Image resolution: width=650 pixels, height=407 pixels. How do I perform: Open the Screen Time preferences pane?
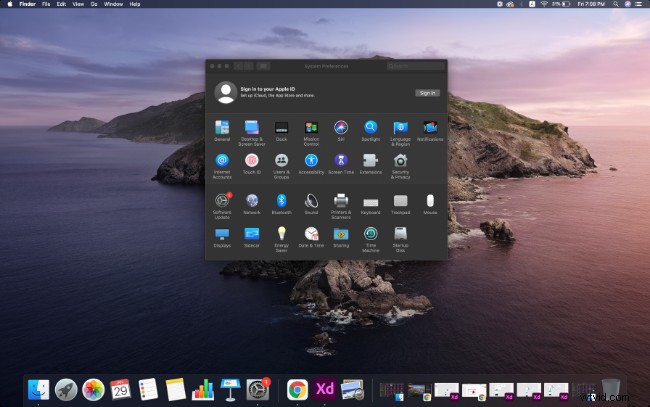[x=341, y=160]
